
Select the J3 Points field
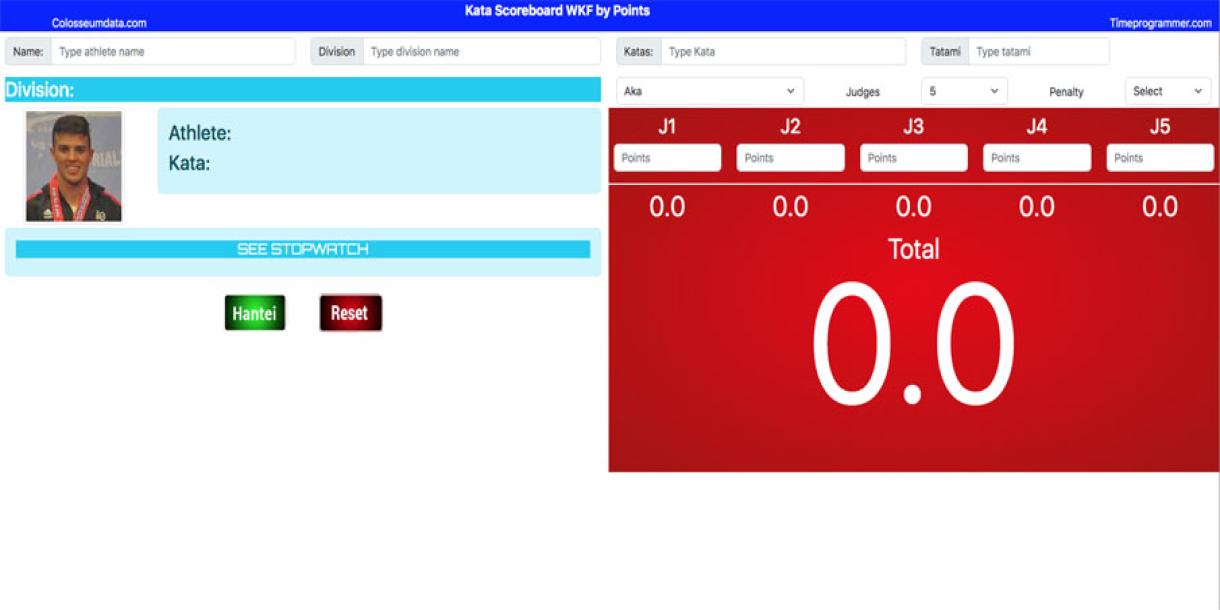[913, 158]
